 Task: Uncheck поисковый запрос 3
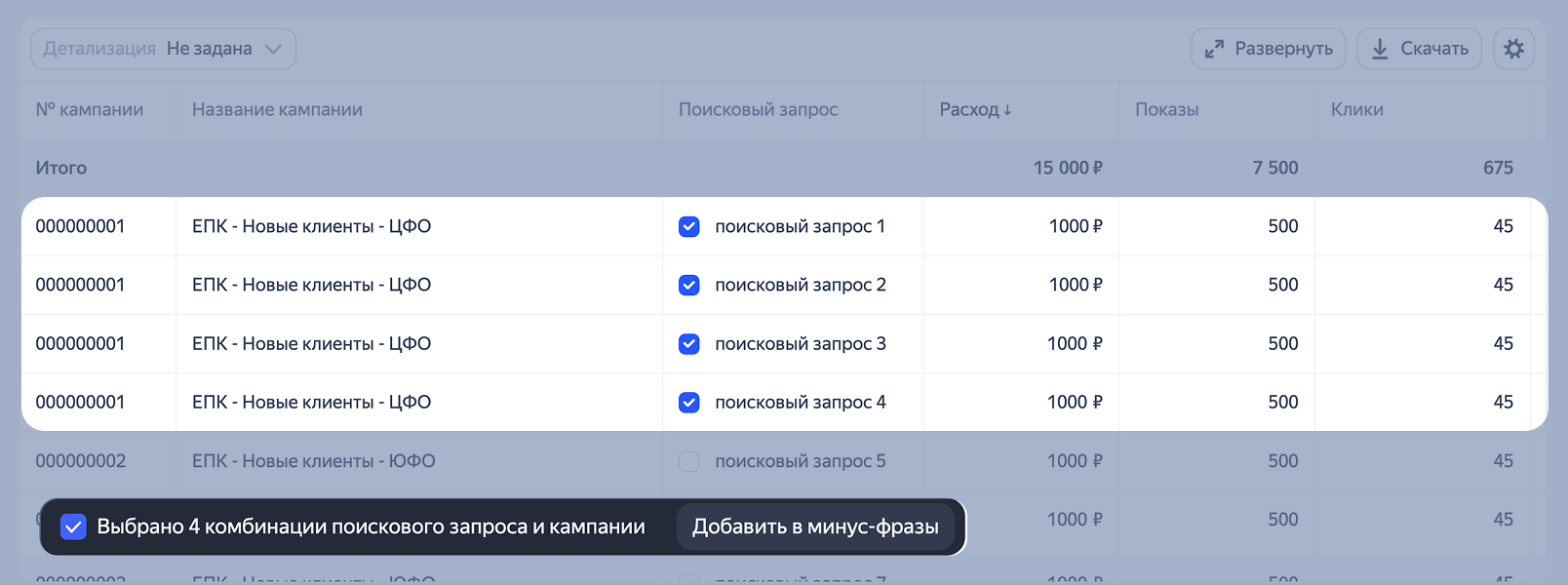click(688, 343)
